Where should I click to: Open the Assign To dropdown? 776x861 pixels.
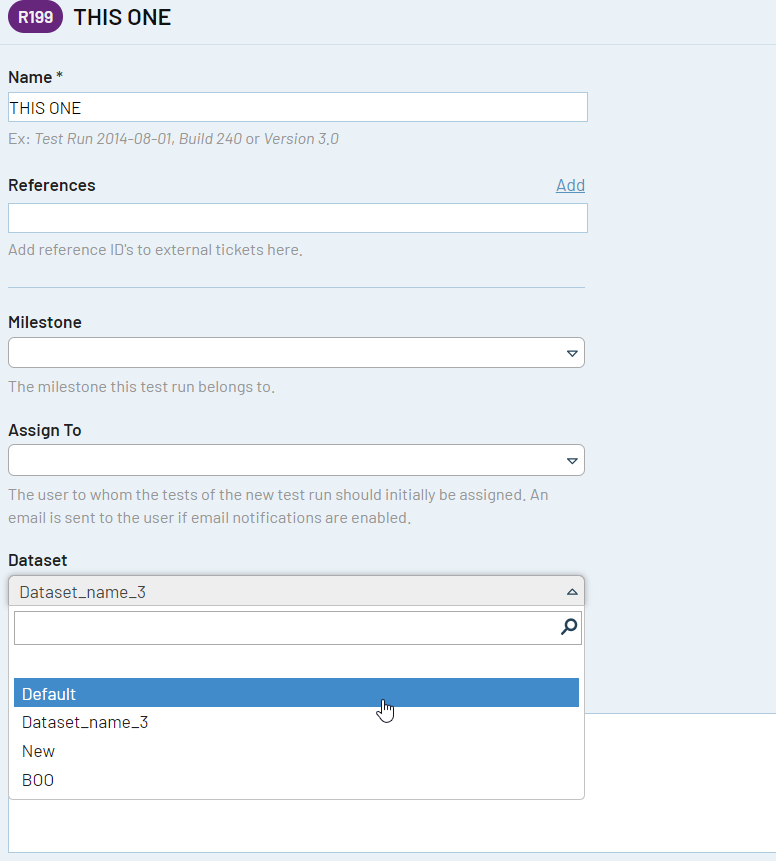296,460
